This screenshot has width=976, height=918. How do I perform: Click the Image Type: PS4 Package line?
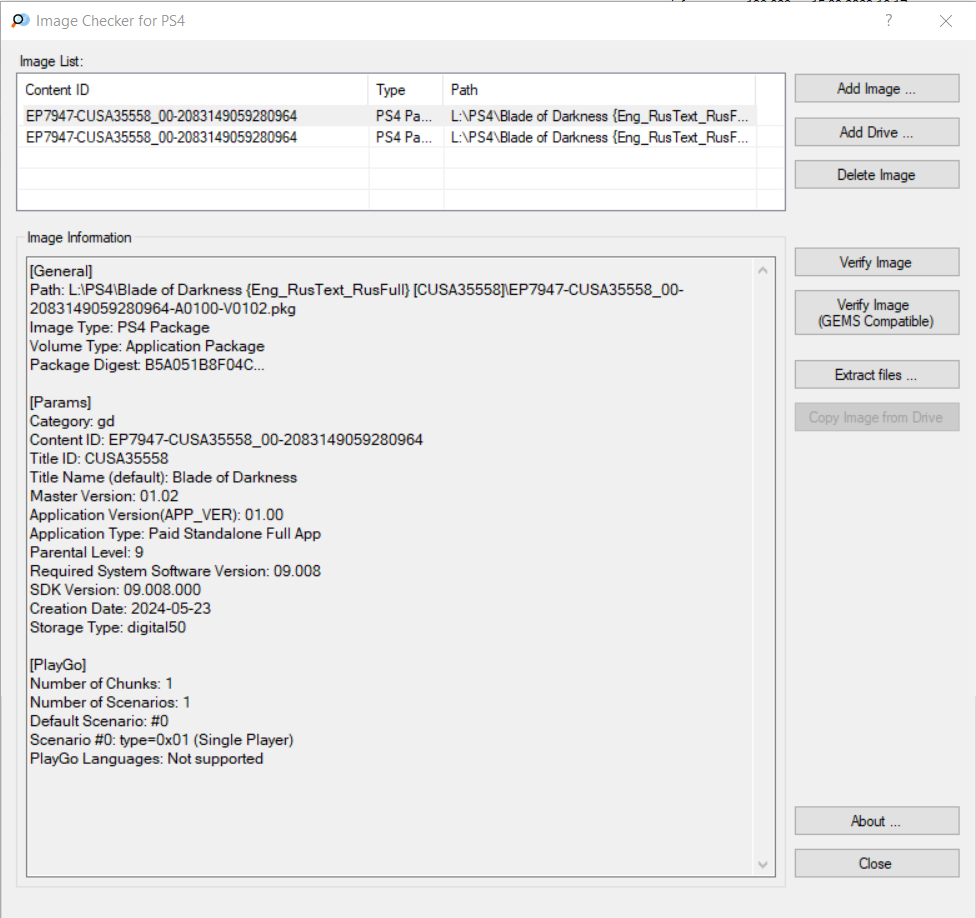tap(120, 327)
